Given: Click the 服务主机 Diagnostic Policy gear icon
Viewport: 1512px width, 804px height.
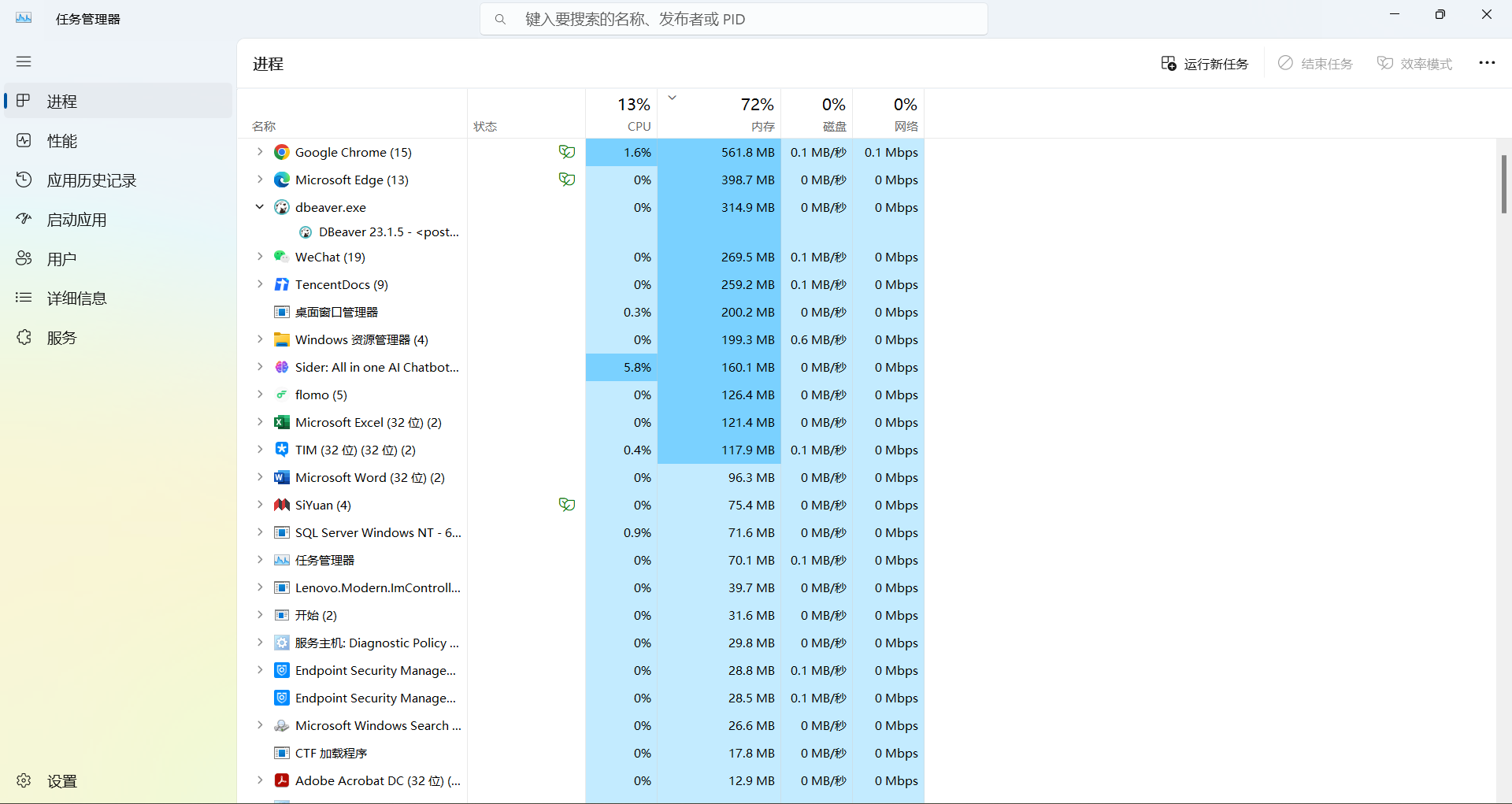Looking at the screenshot, I should [282, 643].
